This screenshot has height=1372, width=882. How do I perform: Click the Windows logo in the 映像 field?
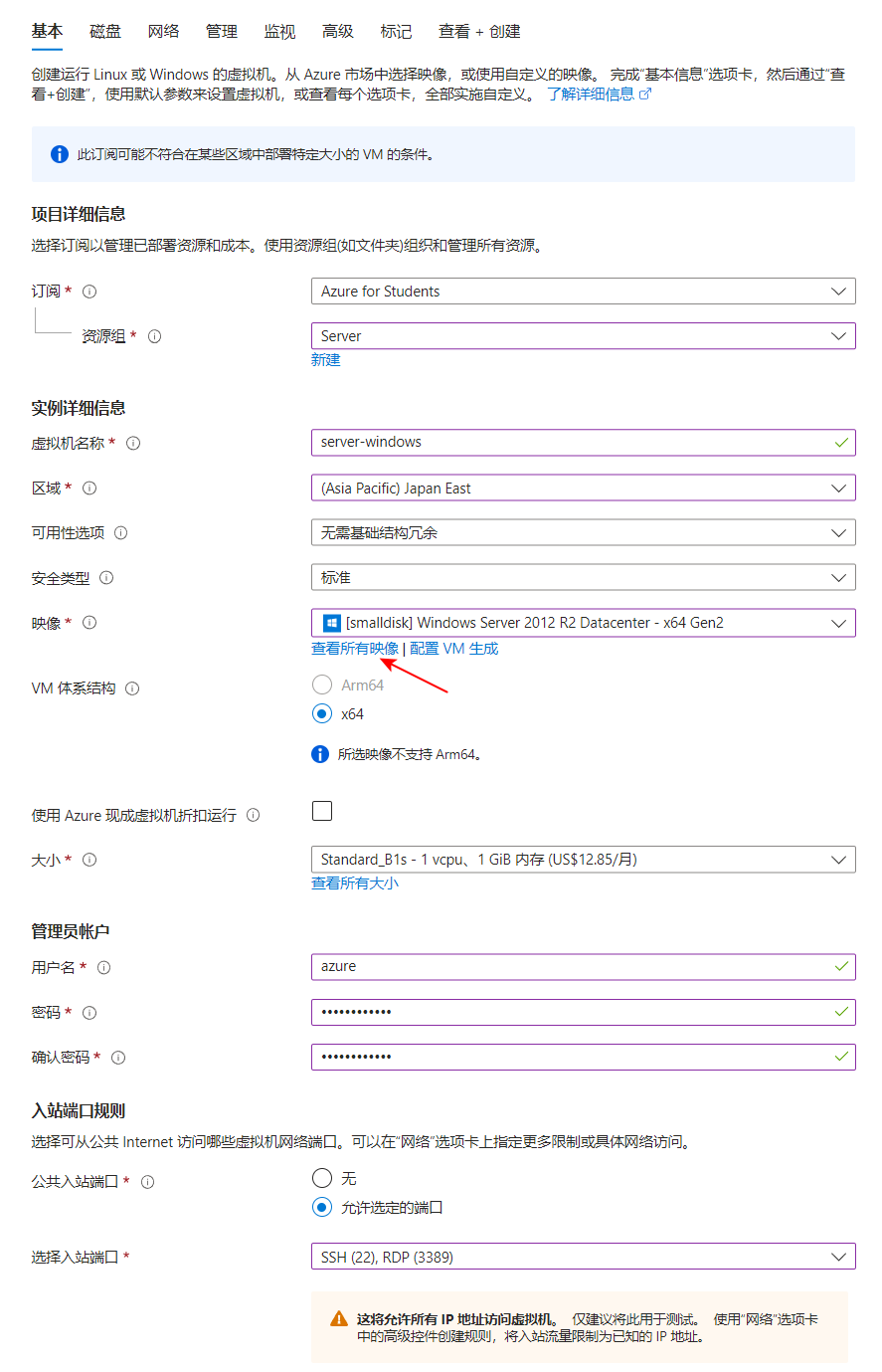(x=330, y=622)
